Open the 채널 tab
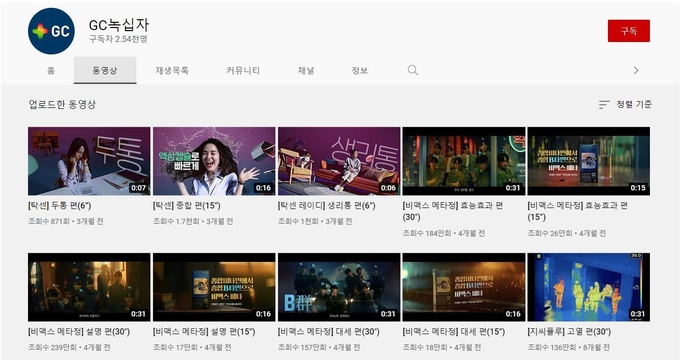680x360 pixels. [x=306, y=70]
